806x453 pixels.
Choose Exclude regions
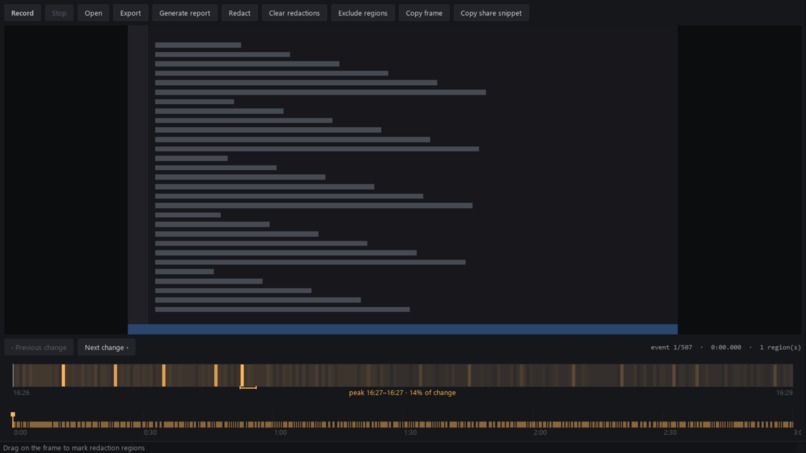[x=362, y=13]
